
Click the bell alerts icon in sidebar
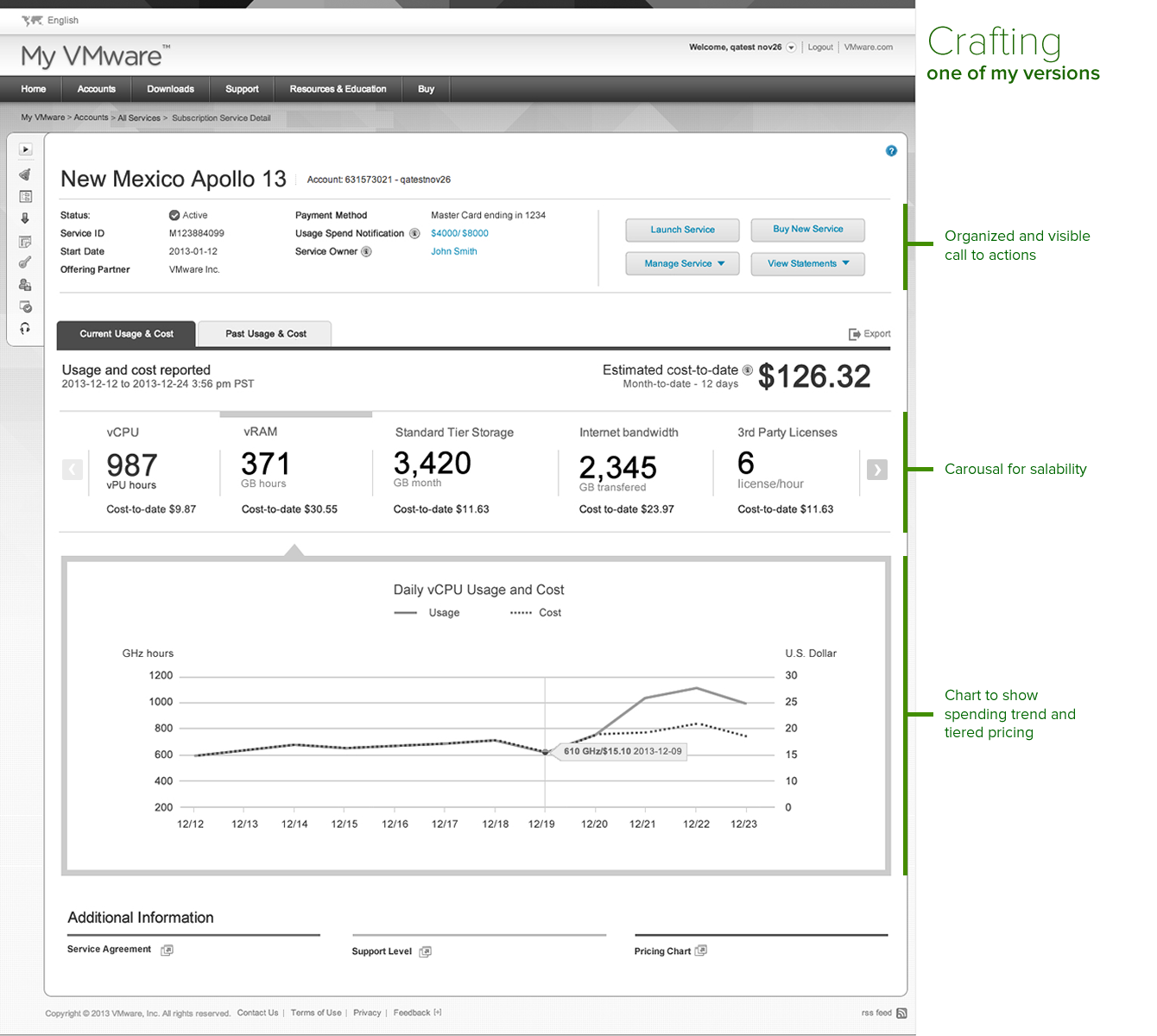pos(25,174)
